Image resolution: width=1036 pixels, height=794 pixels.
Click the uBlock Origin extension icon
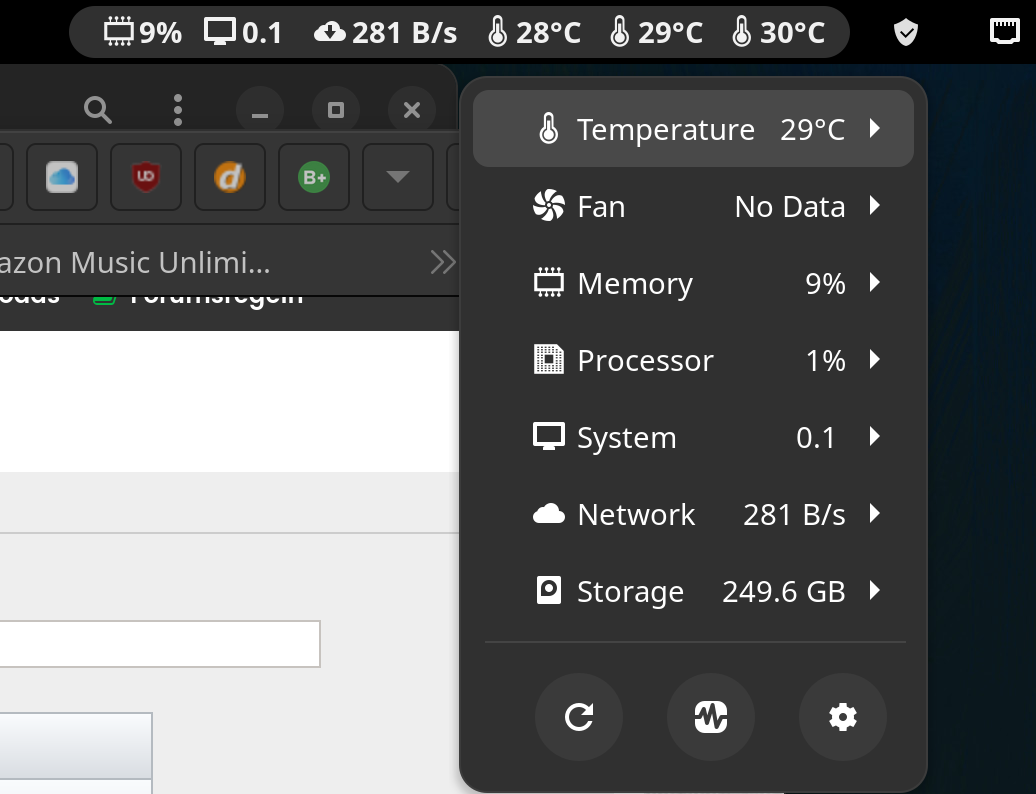146,177
